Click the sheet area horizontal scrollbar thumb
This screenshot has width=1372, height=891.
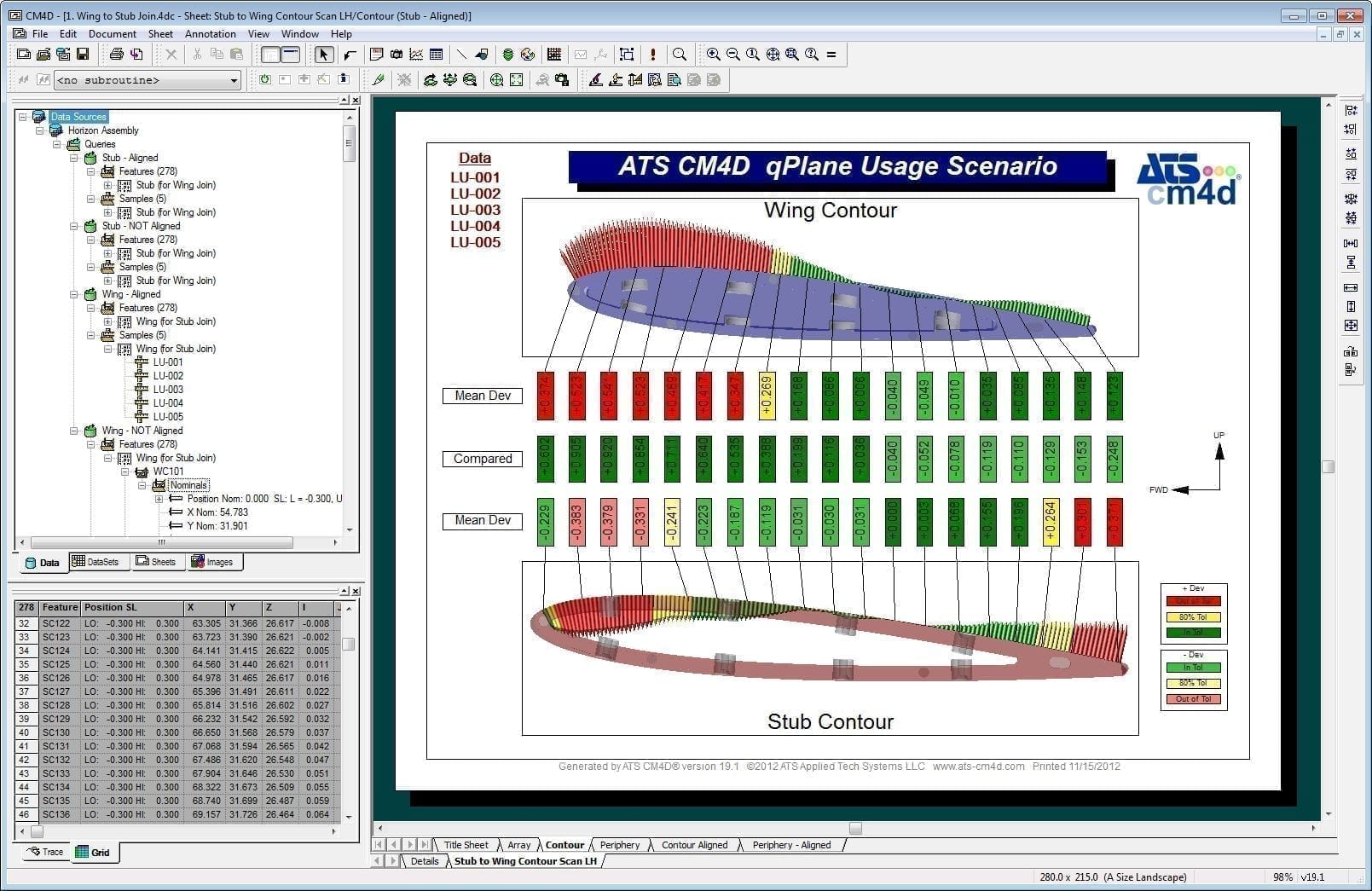pyautogui.click(x=855, y=828)
